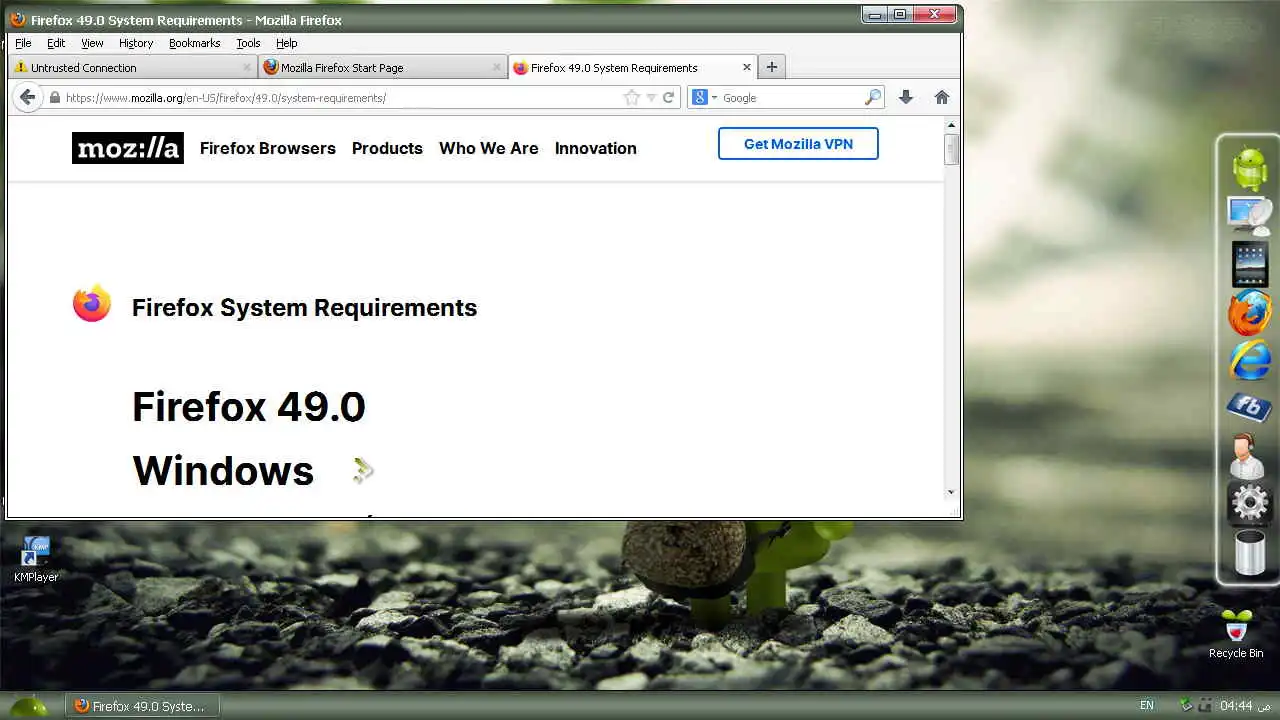
Task: Open the Tools menu
Action: 248,43
